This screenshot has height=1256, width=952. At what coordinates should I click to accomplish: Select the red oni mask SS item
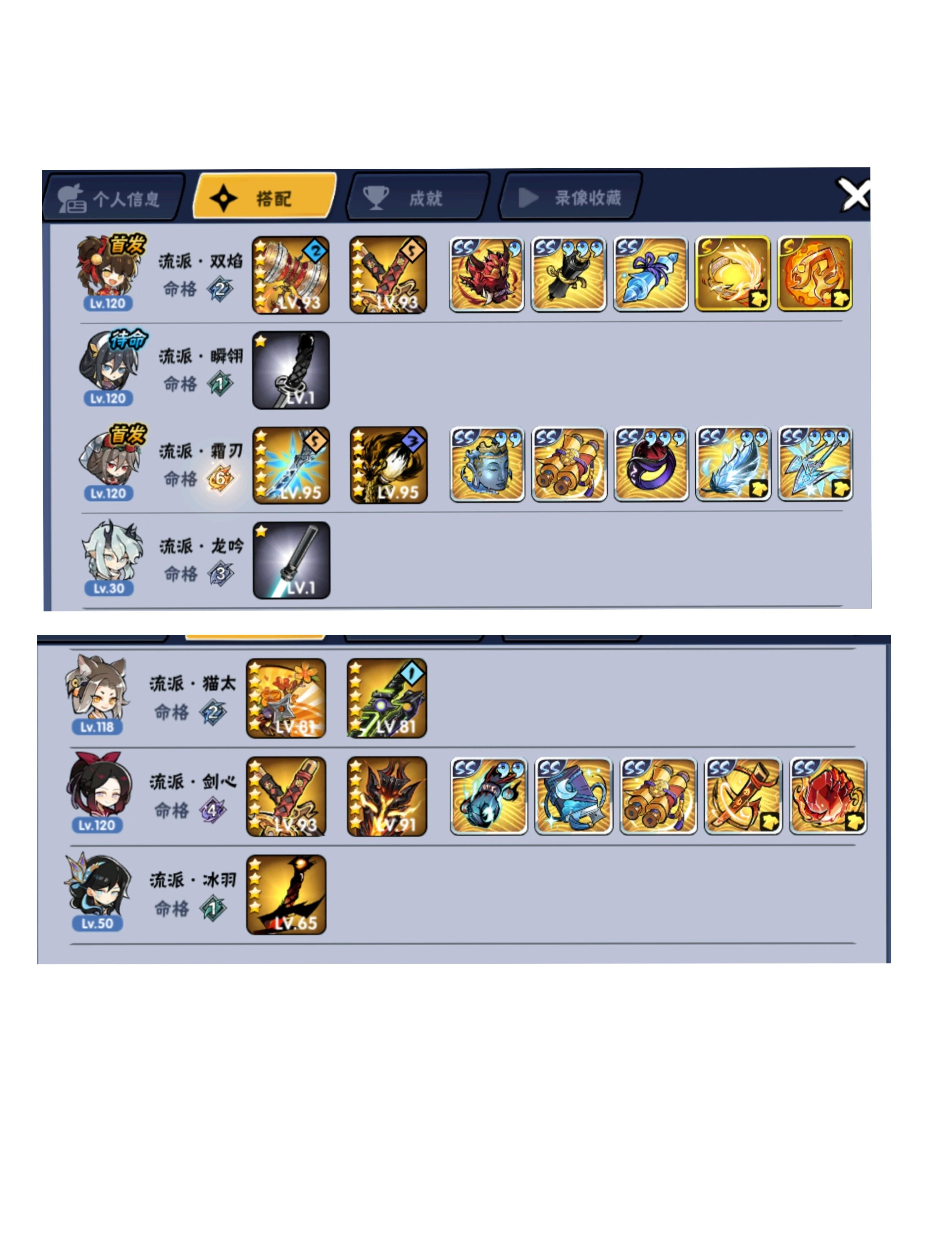pos(486,274)
